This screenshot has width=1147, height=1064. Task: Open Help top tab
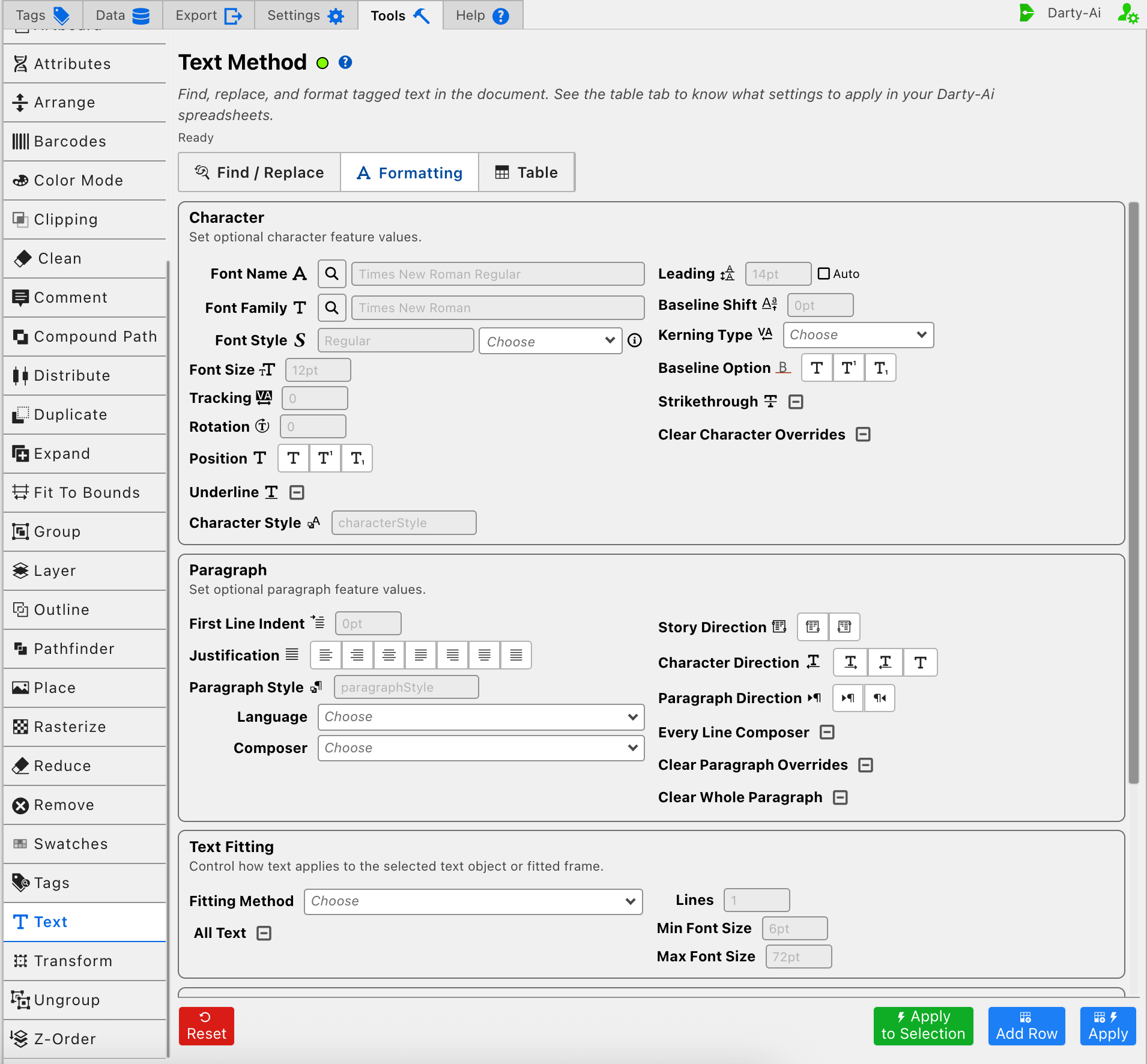click(482, 15)
